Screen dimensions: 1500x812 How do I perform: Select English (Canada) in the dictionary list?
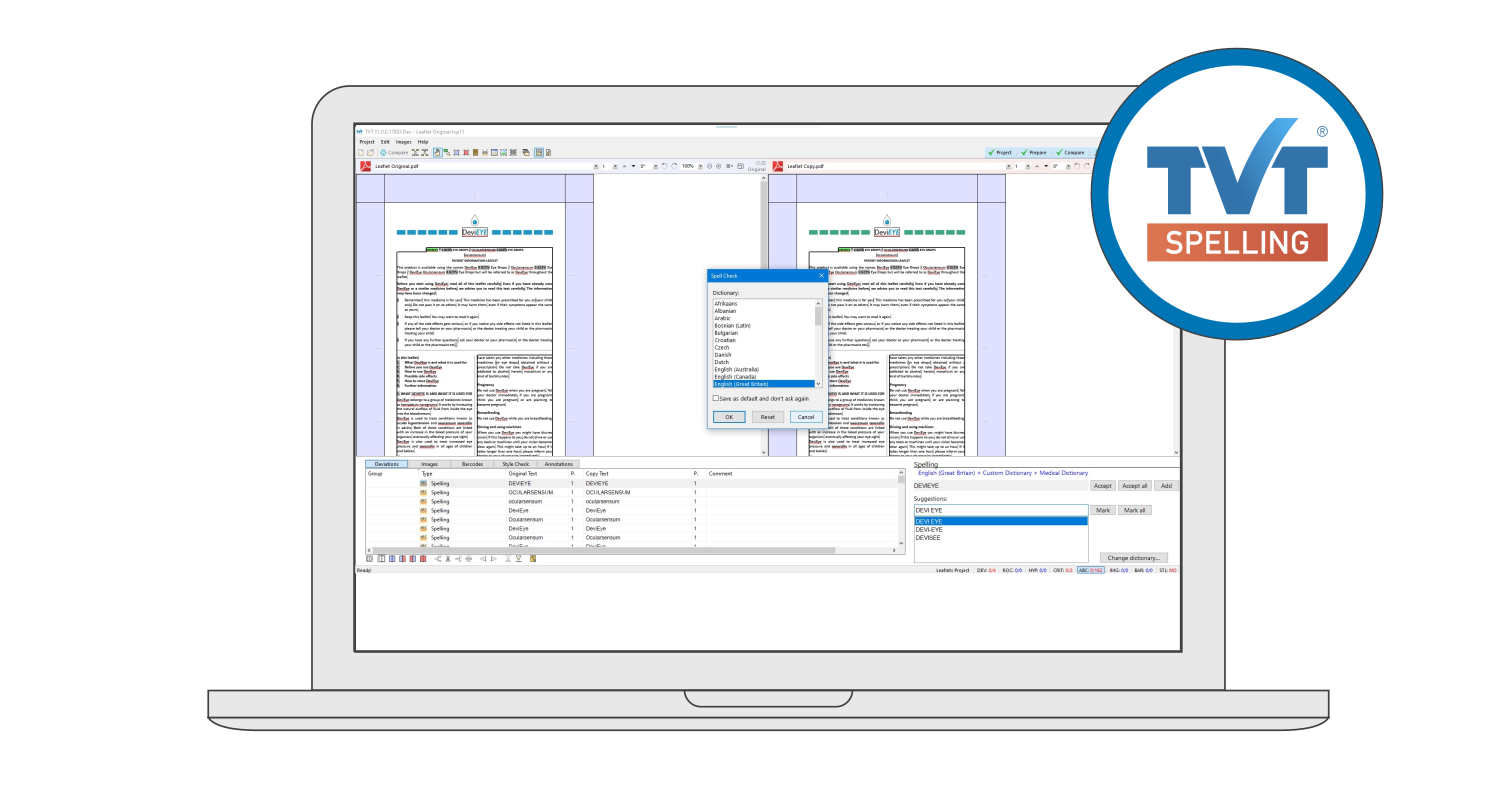click(764, 377)
